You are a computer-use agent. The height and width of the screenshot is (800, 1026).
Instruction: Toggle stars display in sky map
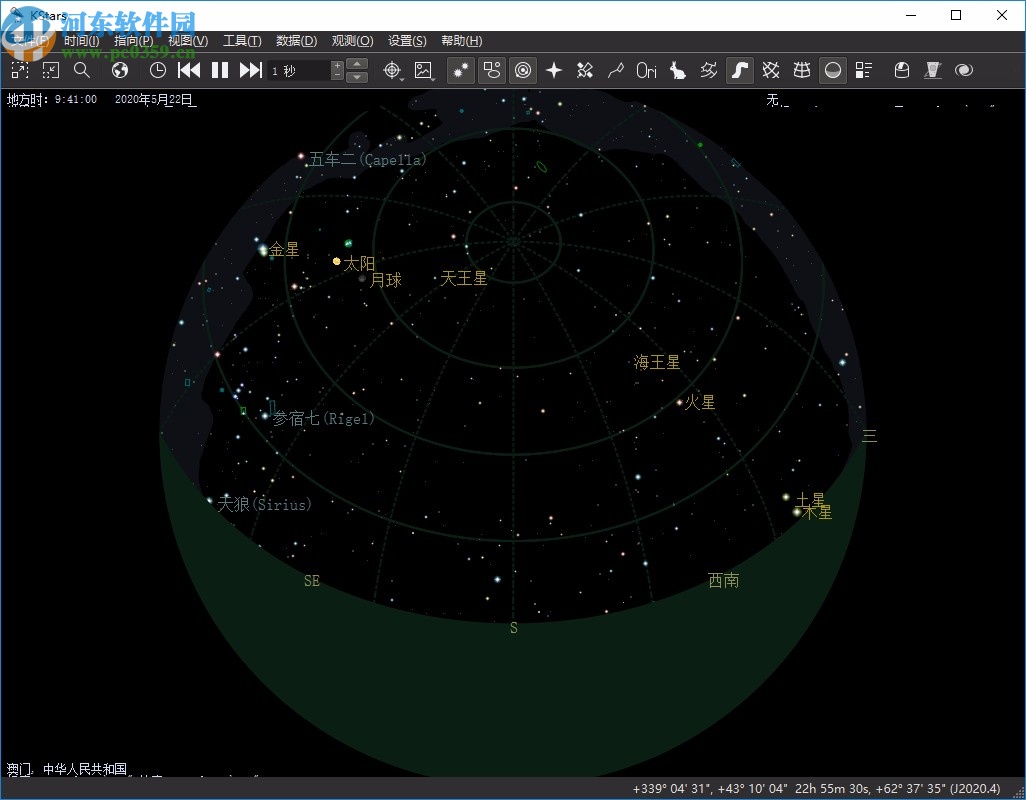coord(460,70)
